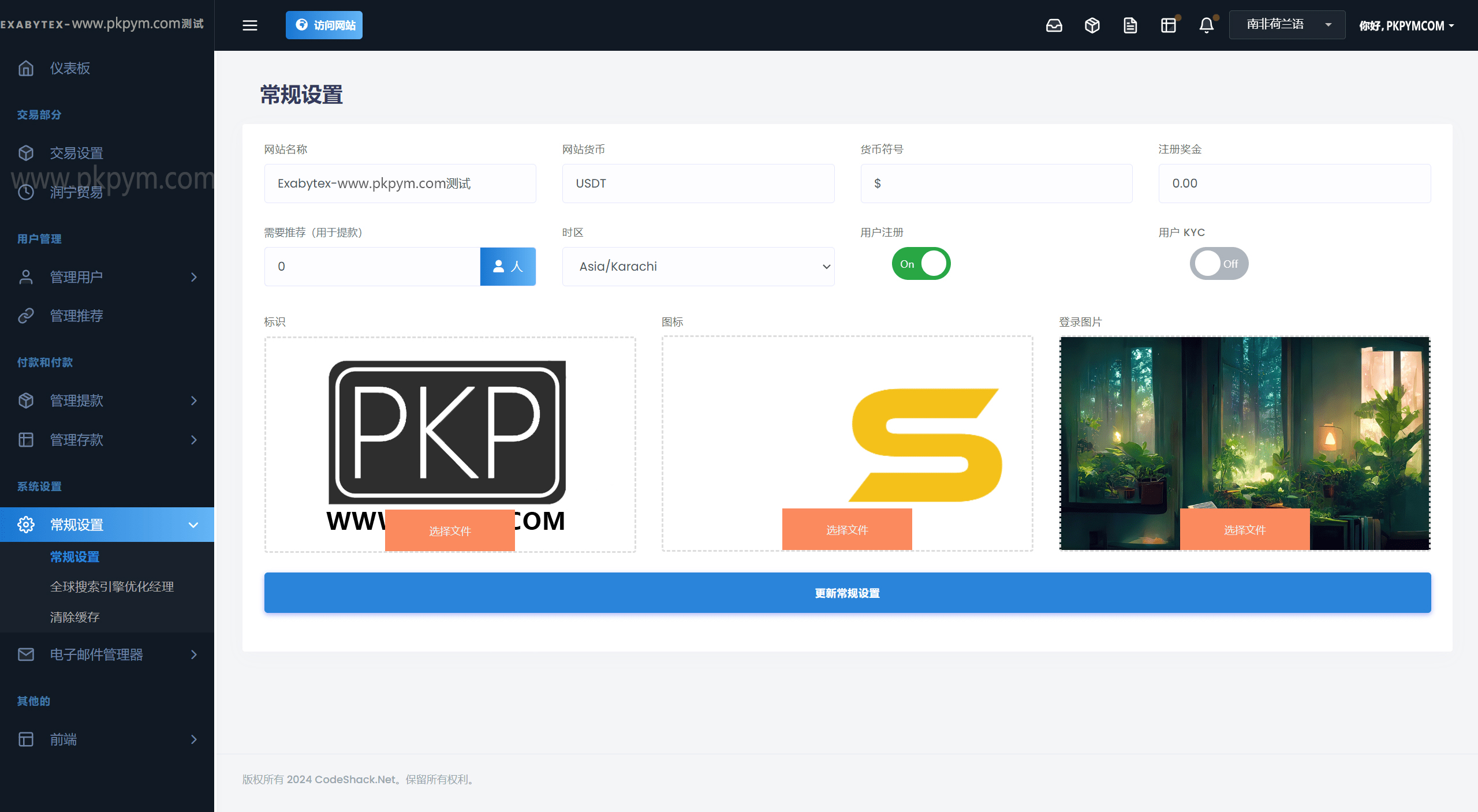The image size is (1478, 812).
Task: Click the link icon beside 管理推荐
Action: click(x=26, y=316)
